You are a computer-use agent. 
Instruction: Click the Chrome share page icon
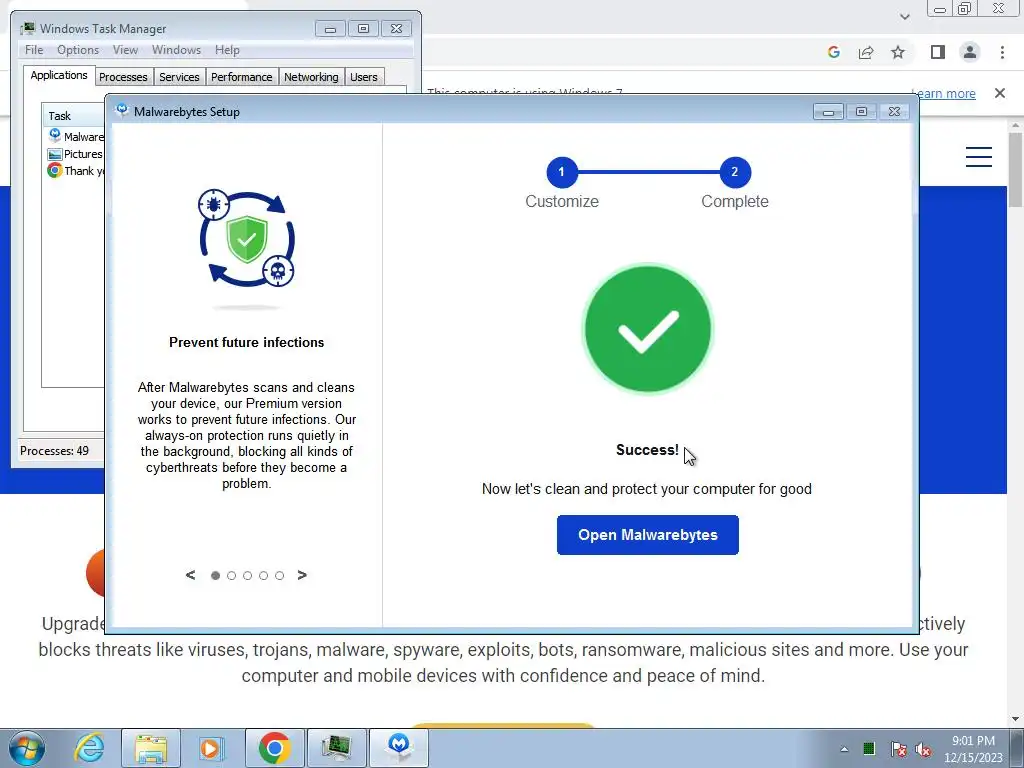pos(866,52)
